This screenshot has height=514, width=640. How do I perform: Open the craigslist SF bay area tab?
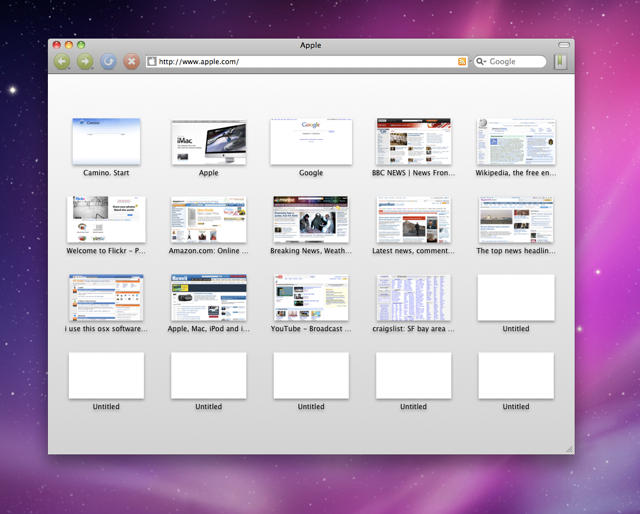pyautogui.click(x=413, y=298)
